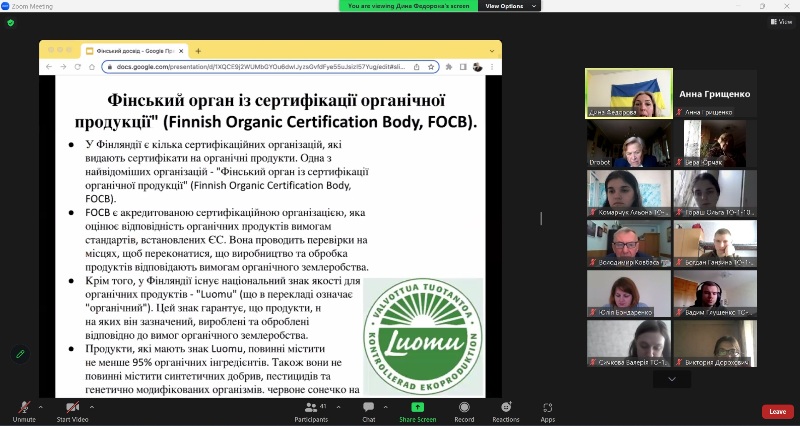Show next page of participant videos
800x426 pixels.
point(671,379)
